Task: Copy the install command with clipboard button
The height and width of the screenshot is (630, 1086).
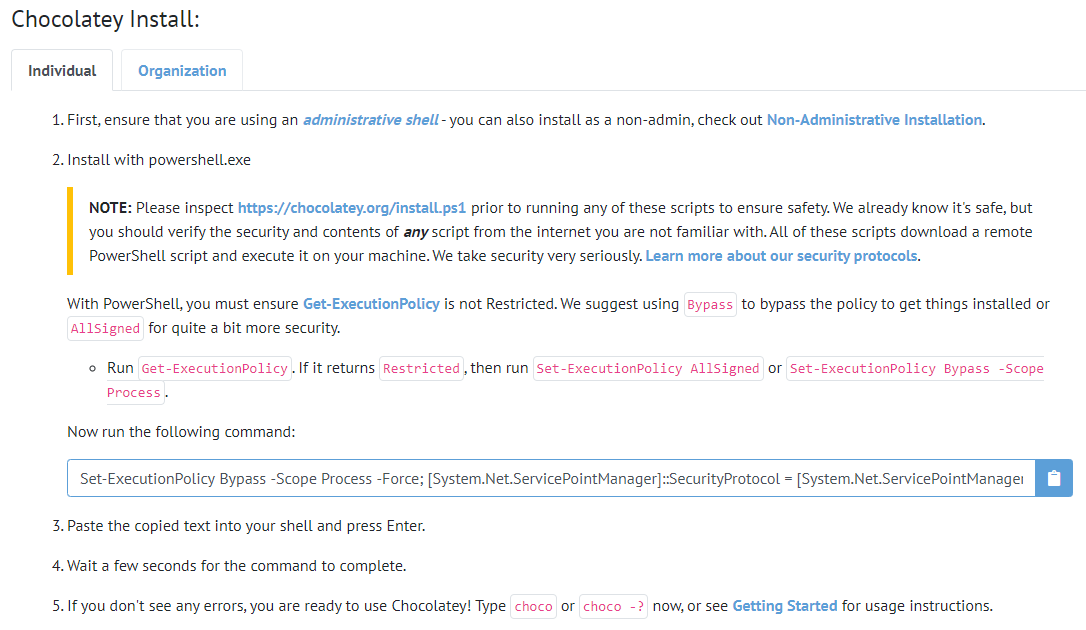Action: 1053,478
